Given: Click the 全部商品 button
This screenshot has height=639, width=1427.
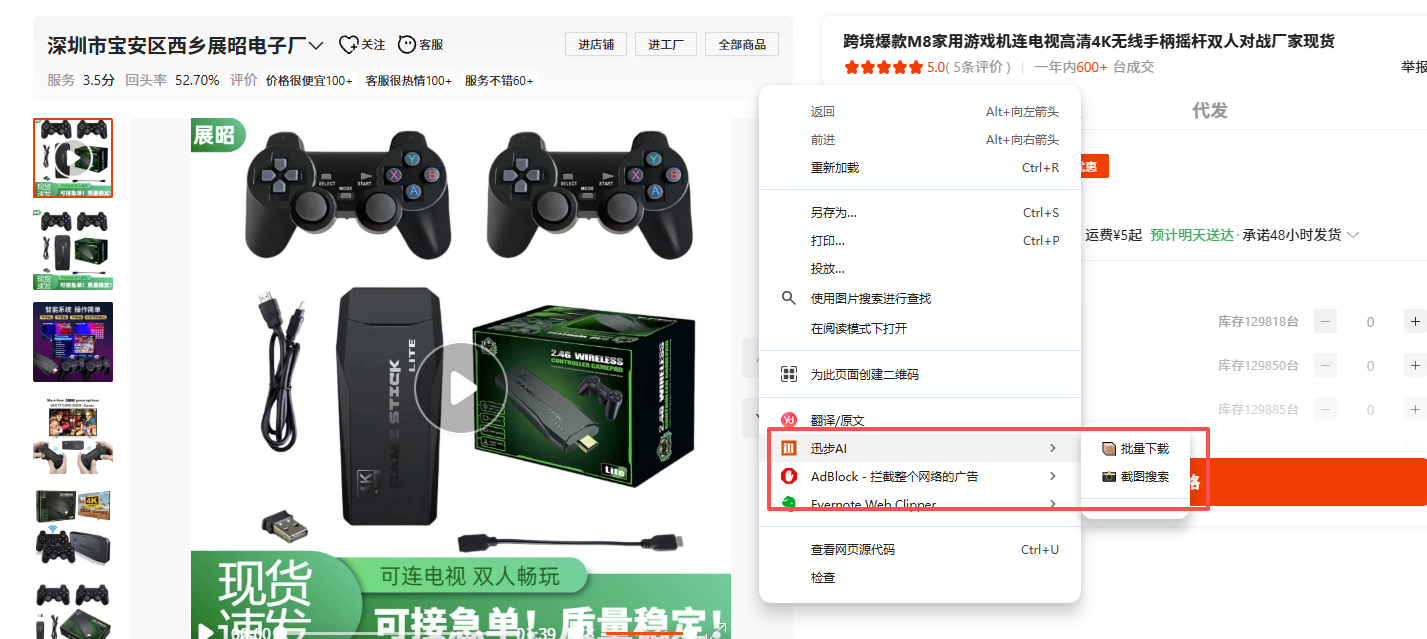Looking at the screenshot, I should pos(742,44).
